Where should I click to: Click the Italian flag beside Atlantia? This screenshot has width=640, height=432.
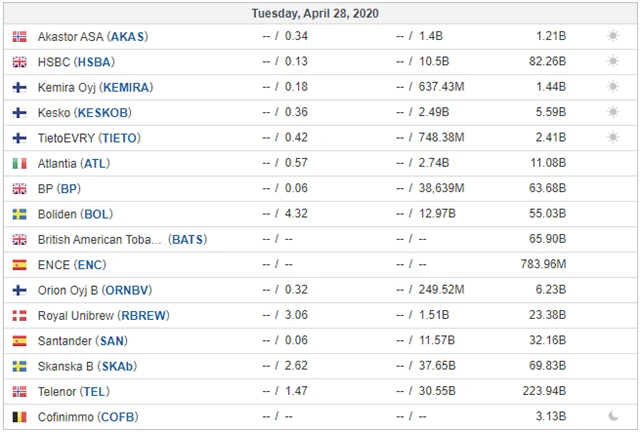coord(19,163)
